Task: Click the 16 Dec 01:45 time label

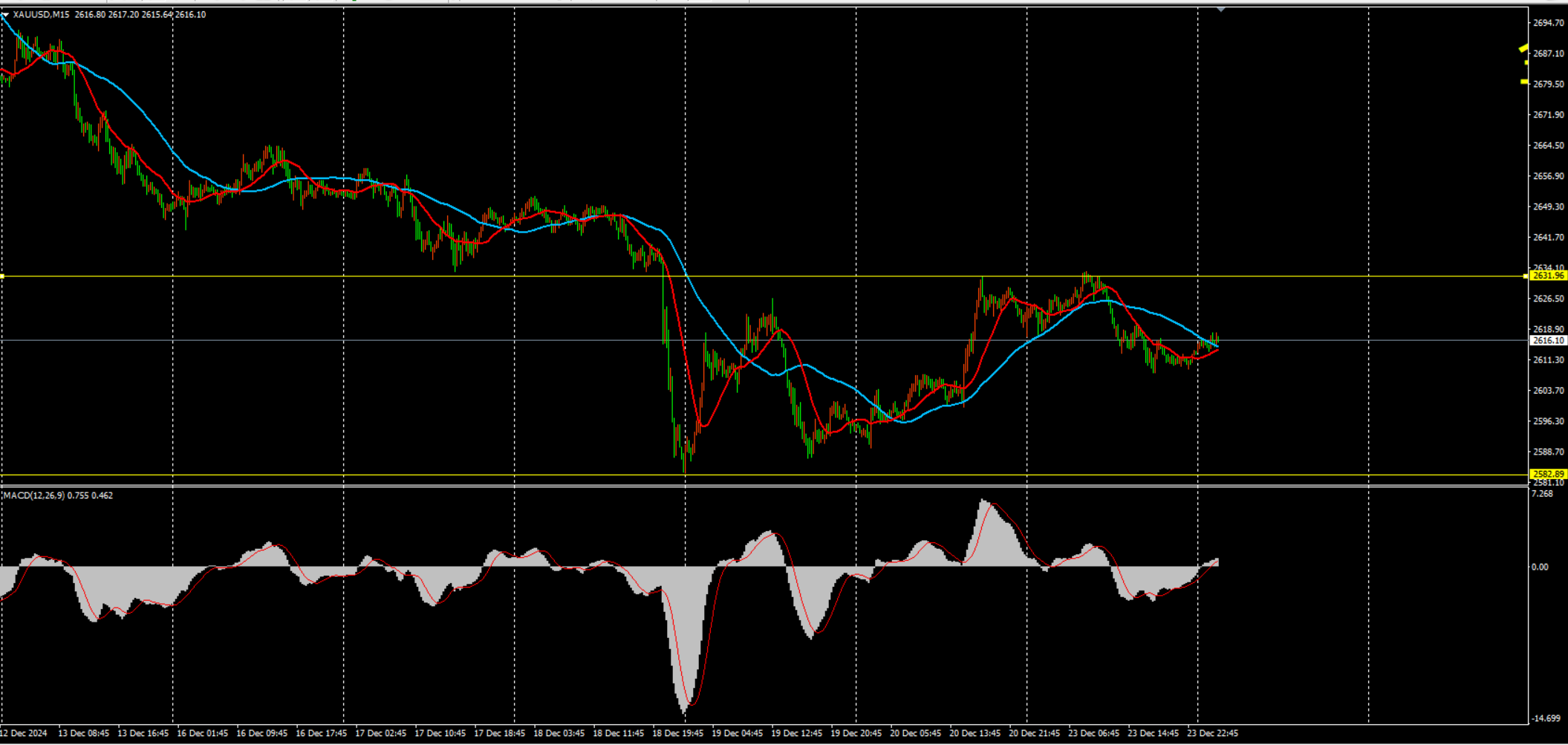Action: coord(202,733)
